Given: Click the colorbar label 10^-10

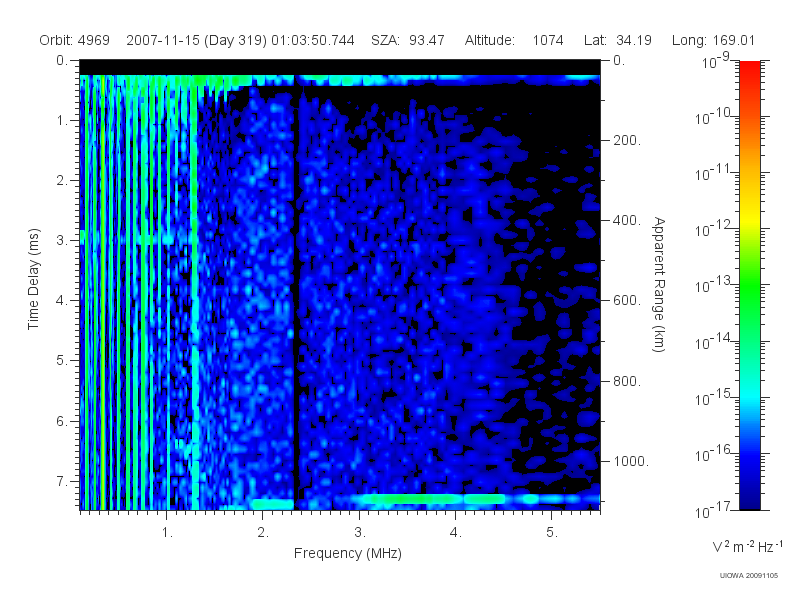Looking at the screenshot, I should 713,116.
